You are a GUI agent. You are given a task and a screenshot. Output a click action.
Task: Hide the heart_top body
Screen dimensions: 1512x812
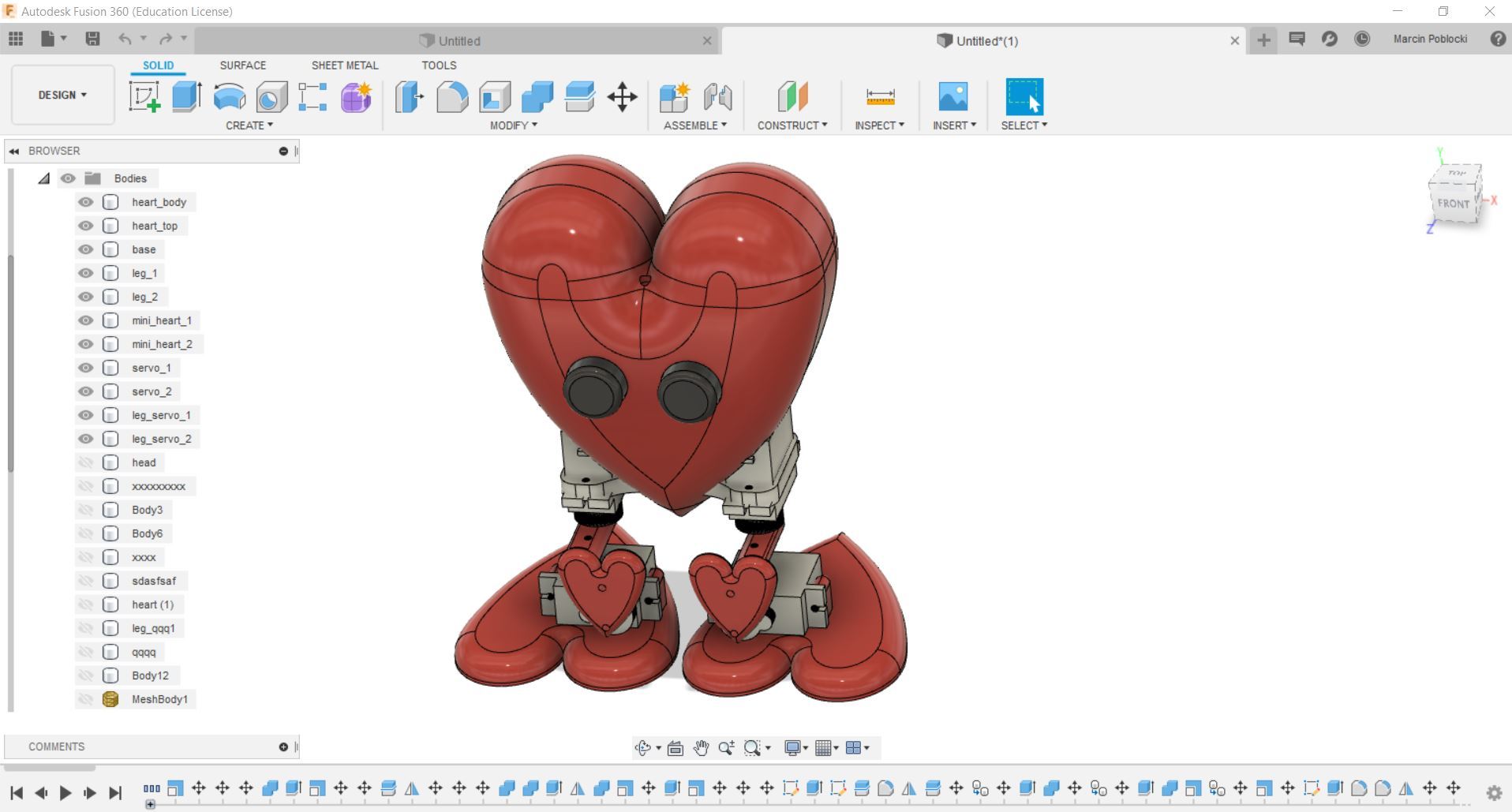point(85,226)
